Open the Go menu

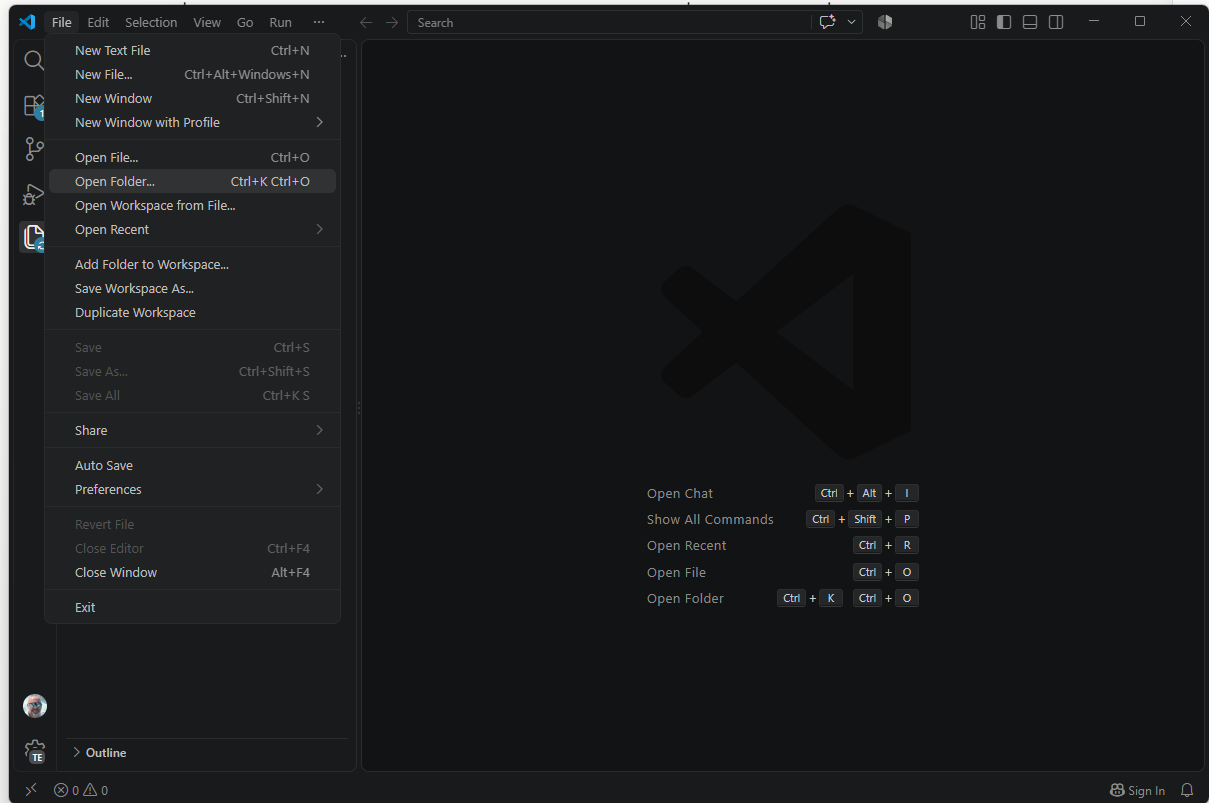tap(245, 22)
